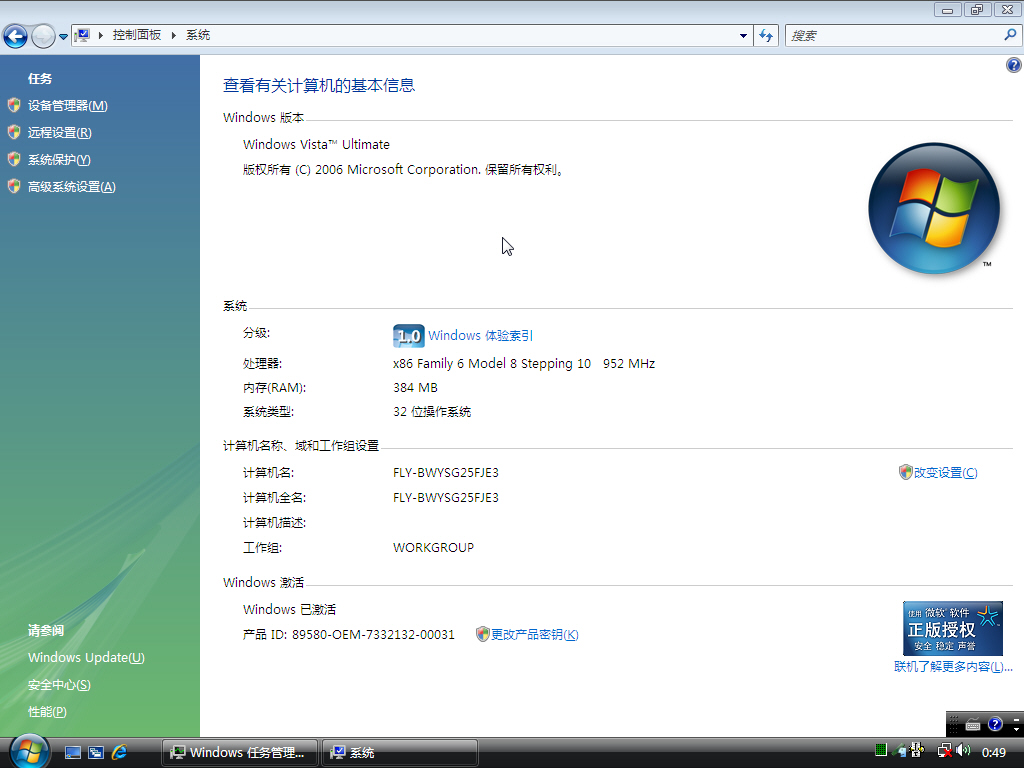Select the 系统 taskbar button

(x=400, y=752)
